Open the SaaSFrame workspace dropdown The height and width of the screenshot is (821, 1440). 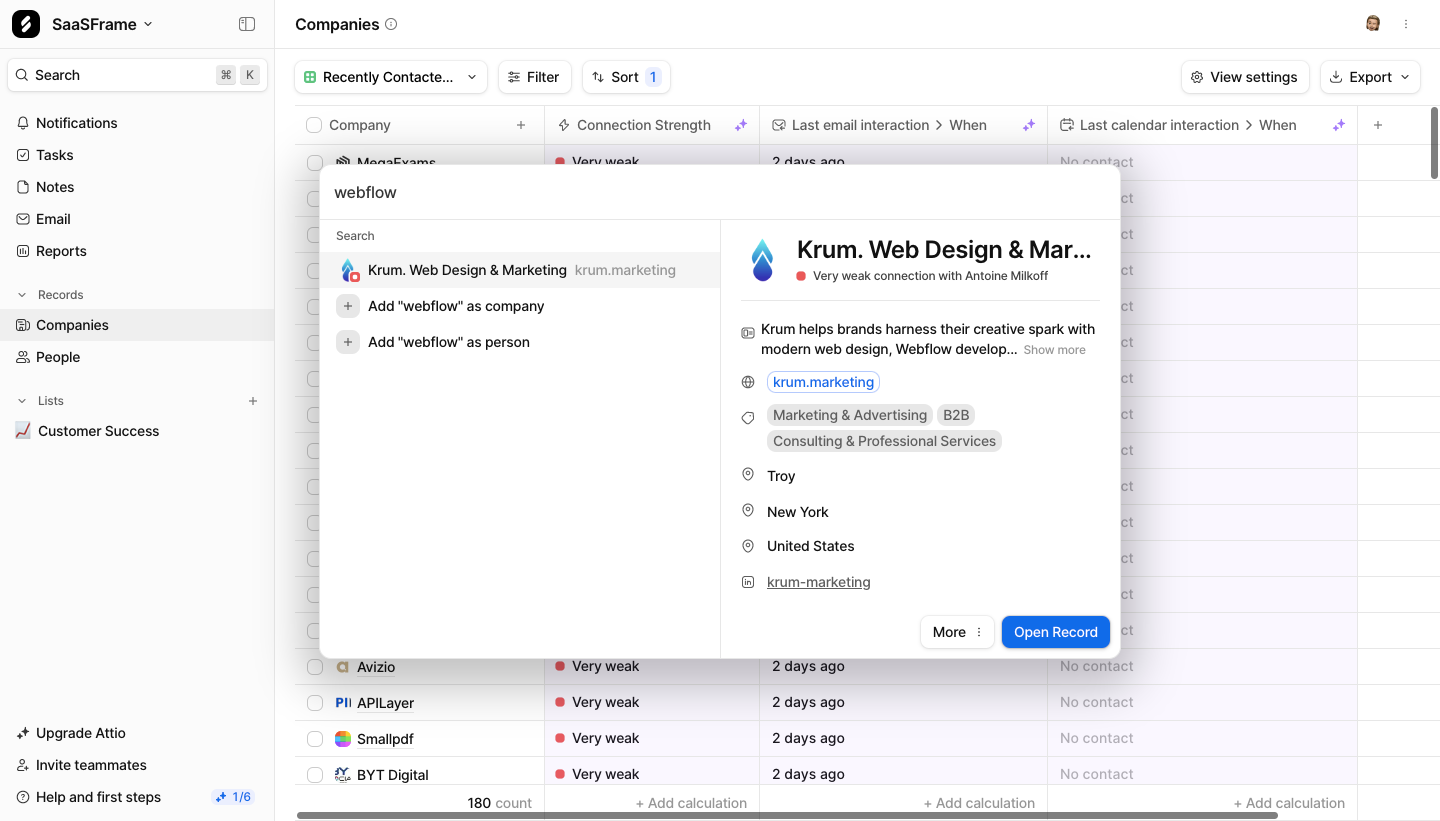tap(102, 24)
